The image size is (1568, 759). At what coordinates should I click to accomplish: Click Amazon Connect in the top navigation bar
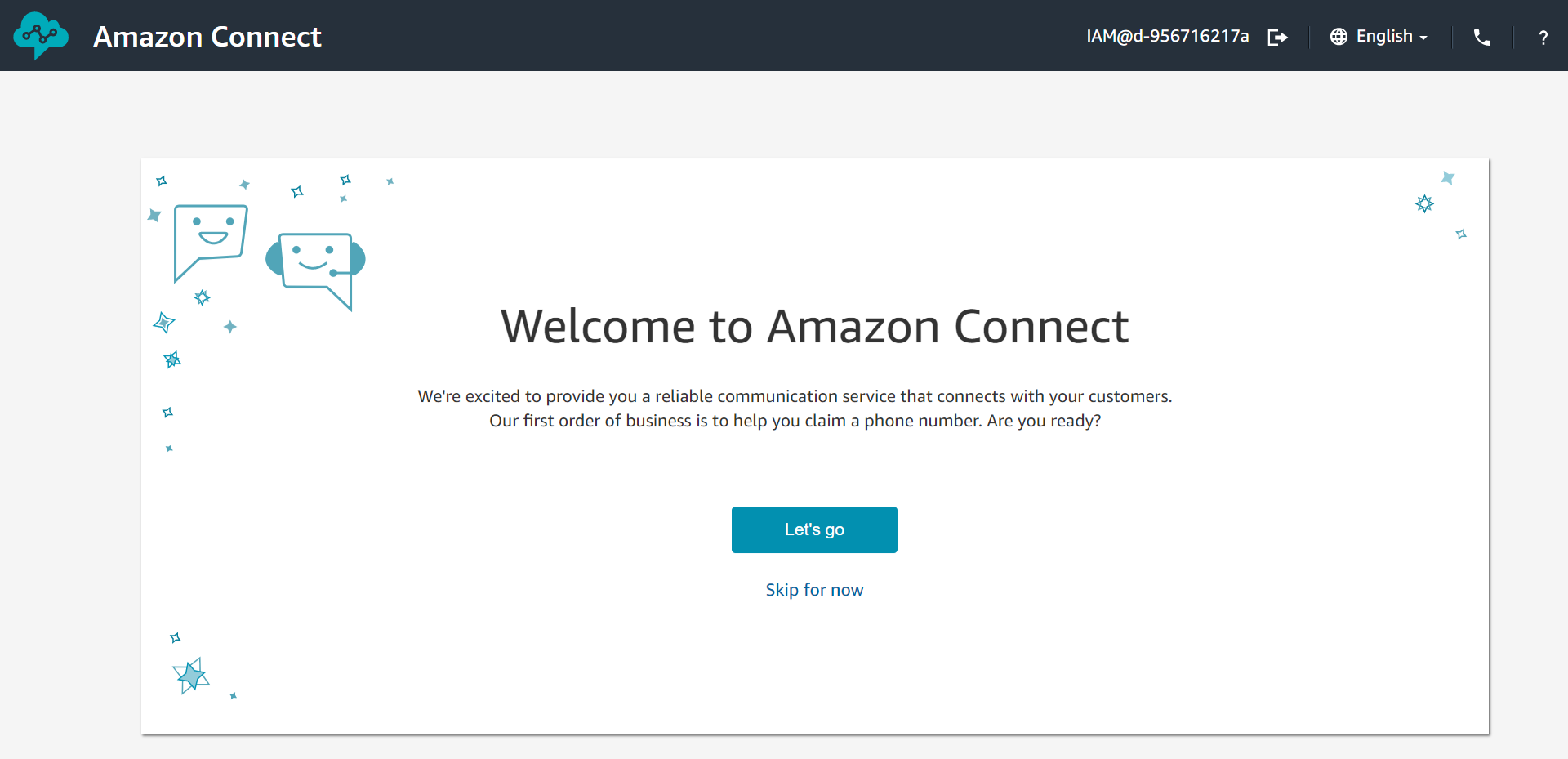tap(207, 36)
